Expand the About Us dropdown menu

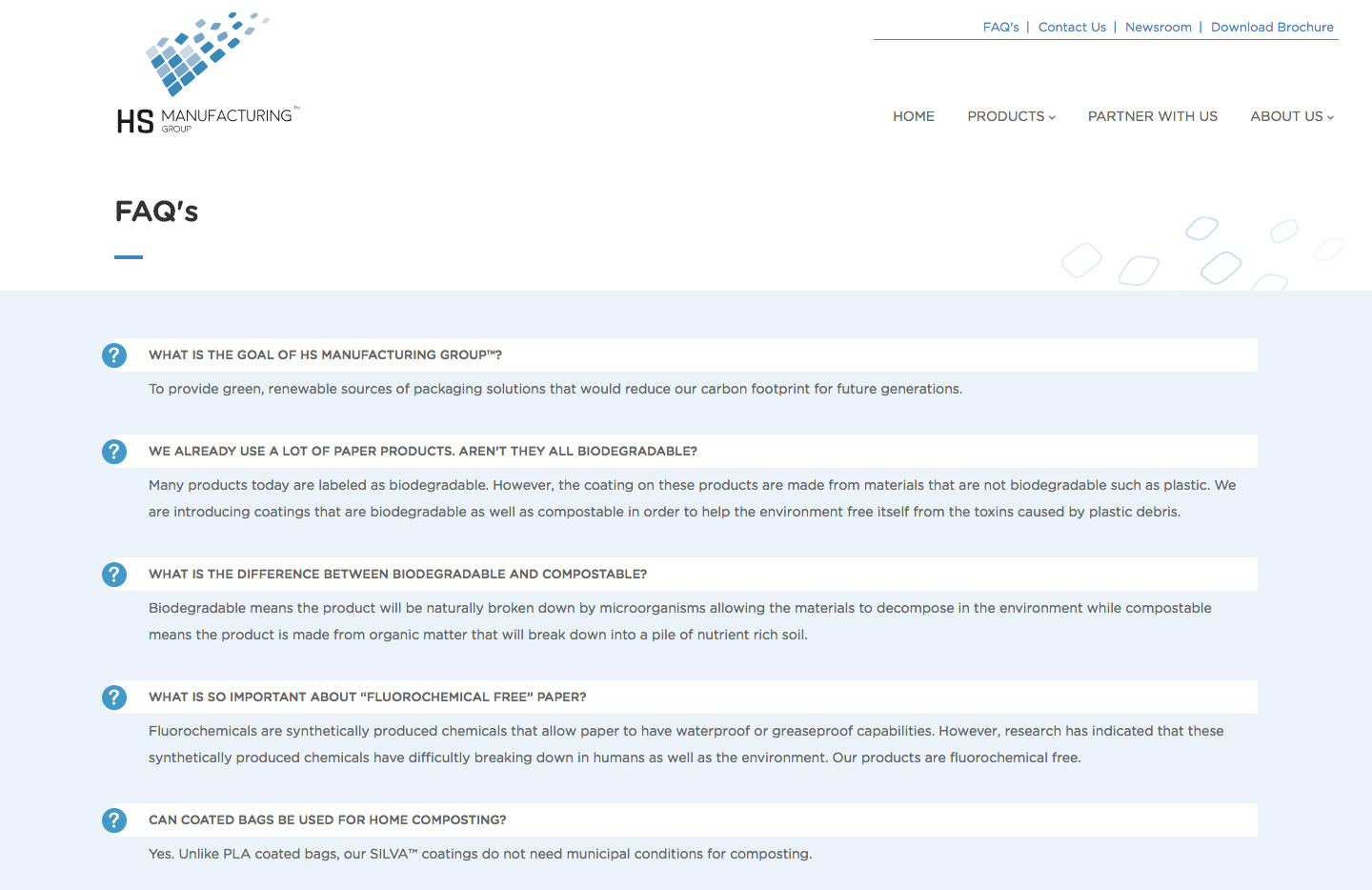[1291, 116]
